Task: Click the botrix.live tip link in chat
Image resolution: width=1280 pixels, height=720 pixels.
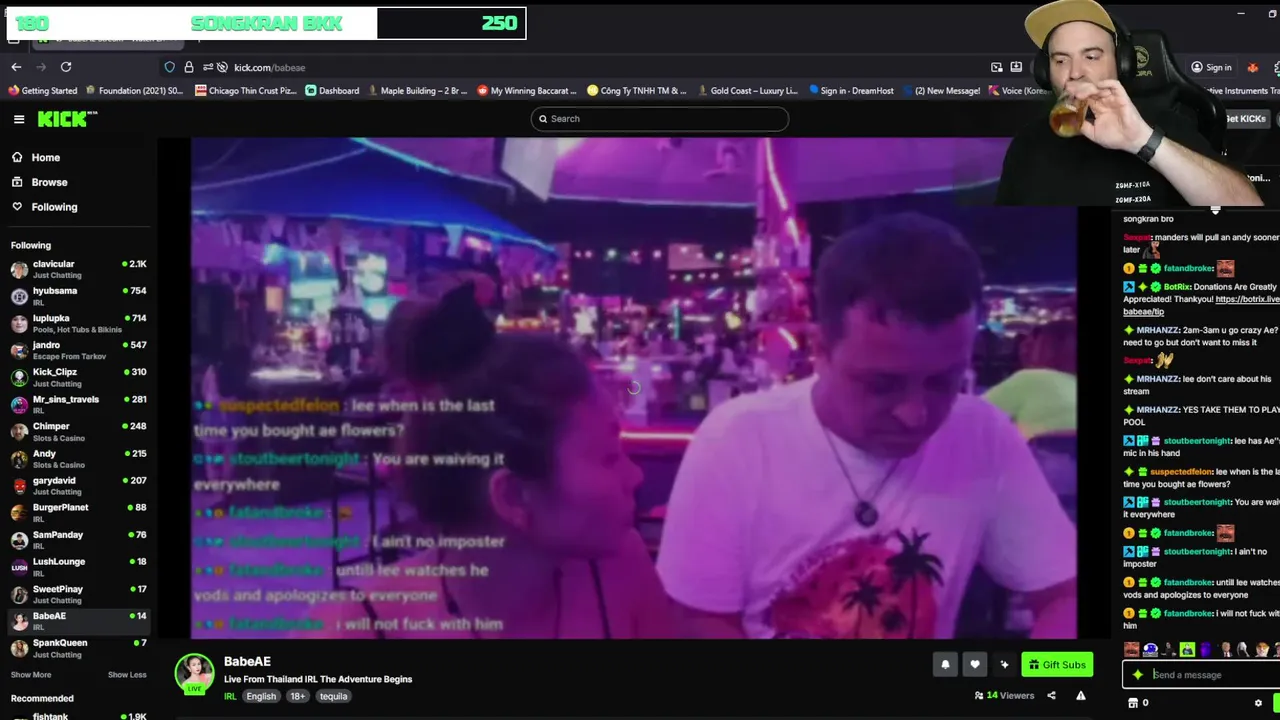Action: tap(1201, 305)
